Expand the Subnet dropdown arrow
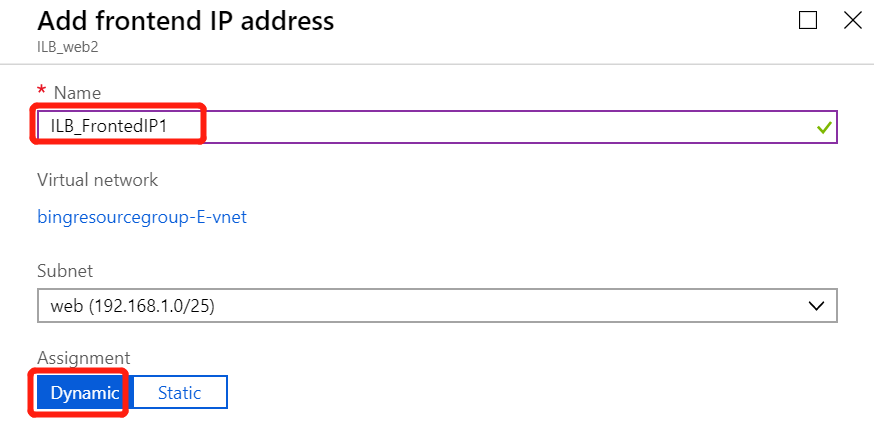This screenshot has height=447, width=874. tap(816, 306)
